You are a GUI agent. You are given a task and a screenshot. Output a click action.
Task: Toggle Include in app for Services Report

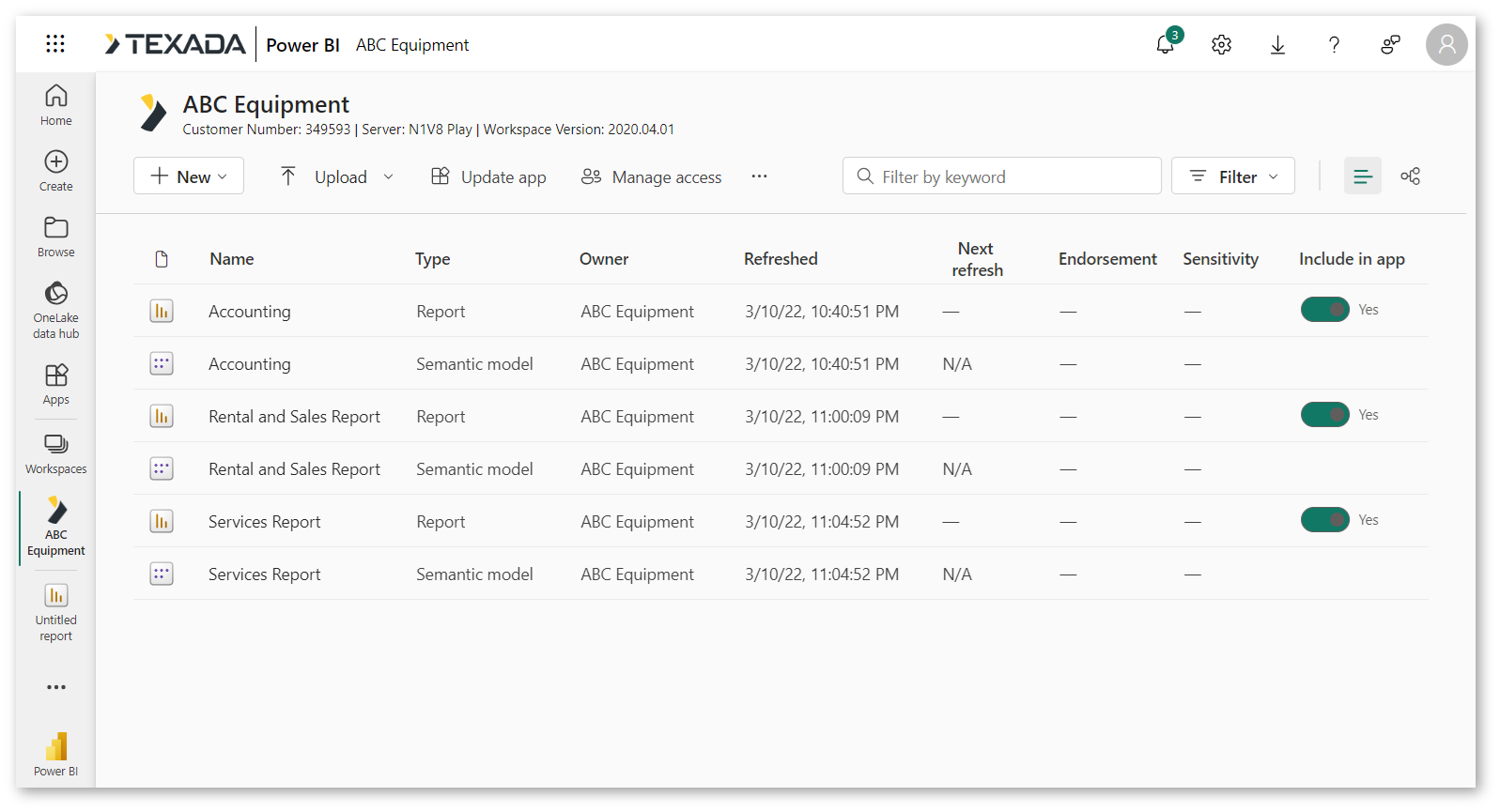coord(1325,520)
